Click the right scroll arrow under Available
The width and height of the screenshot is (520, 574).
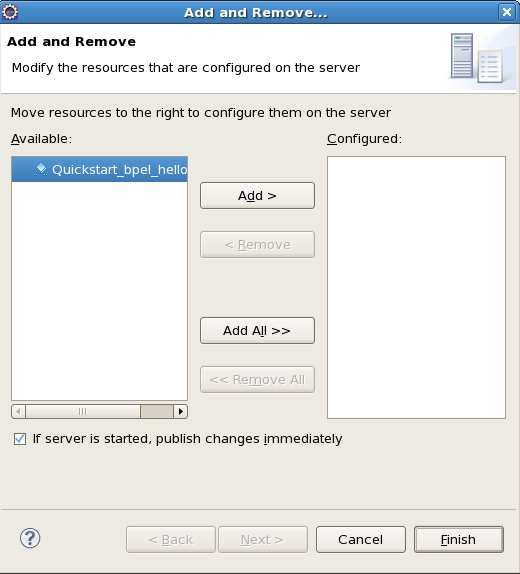[x=180, y=411]
